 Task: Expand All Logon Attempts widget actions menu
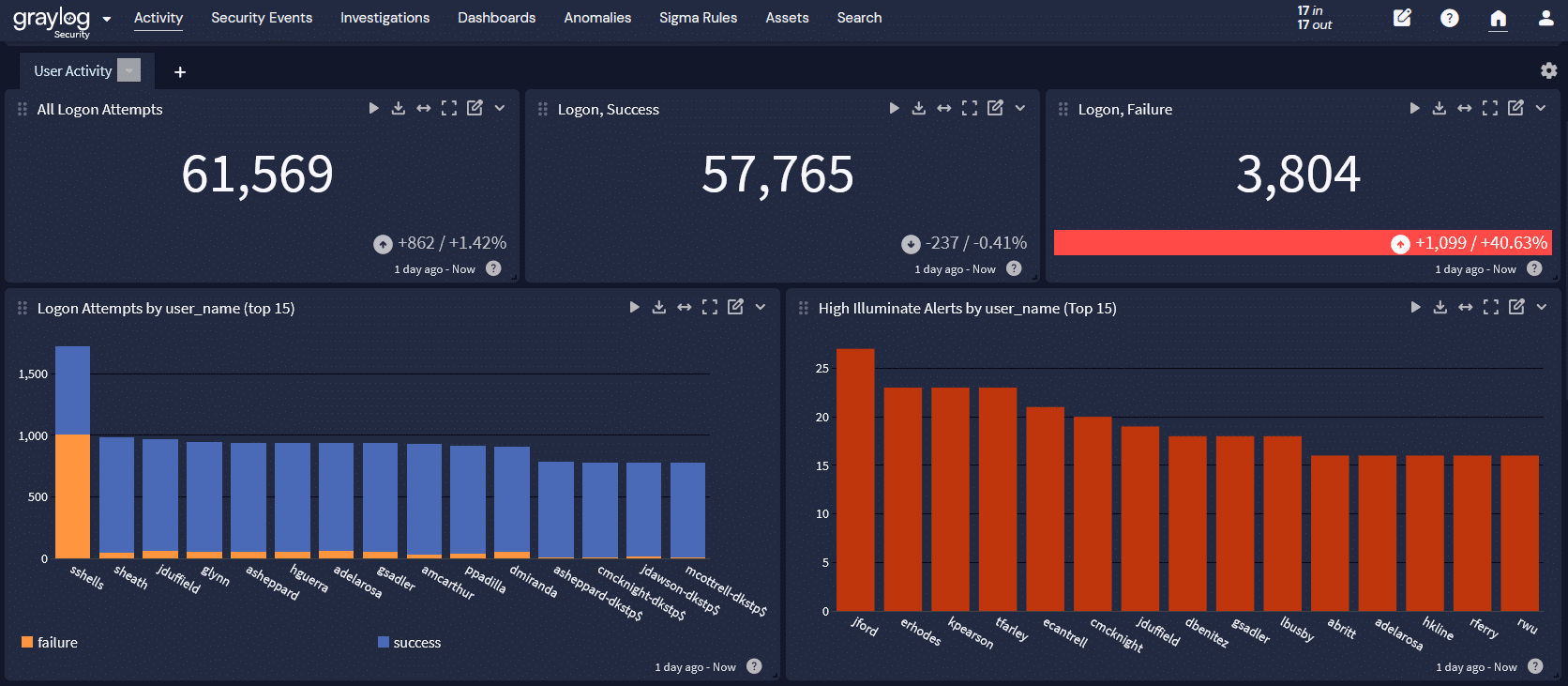[x=500, y=108]
